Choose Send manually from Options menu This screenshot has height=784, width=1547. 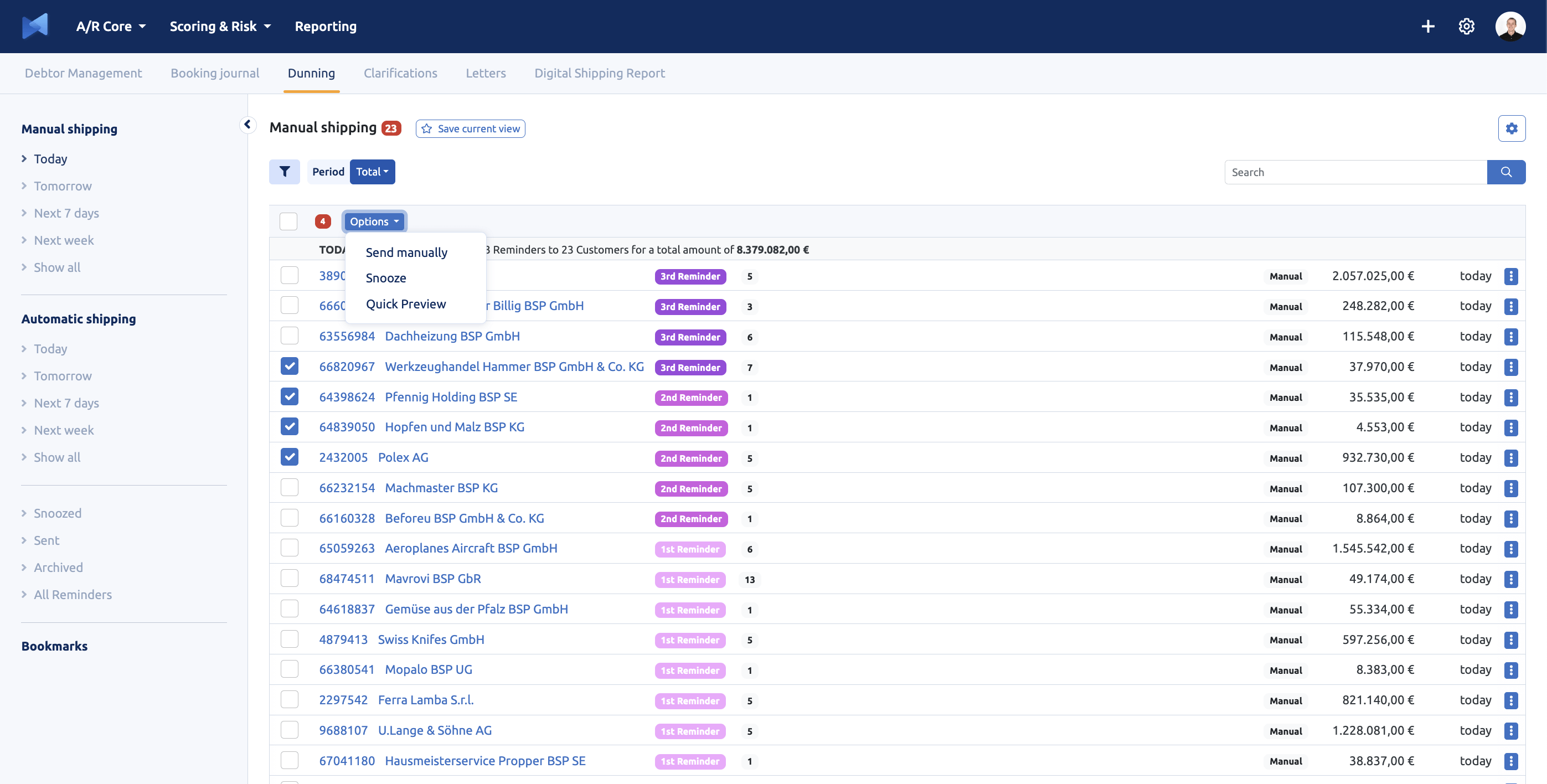click(x=406, y=252)
